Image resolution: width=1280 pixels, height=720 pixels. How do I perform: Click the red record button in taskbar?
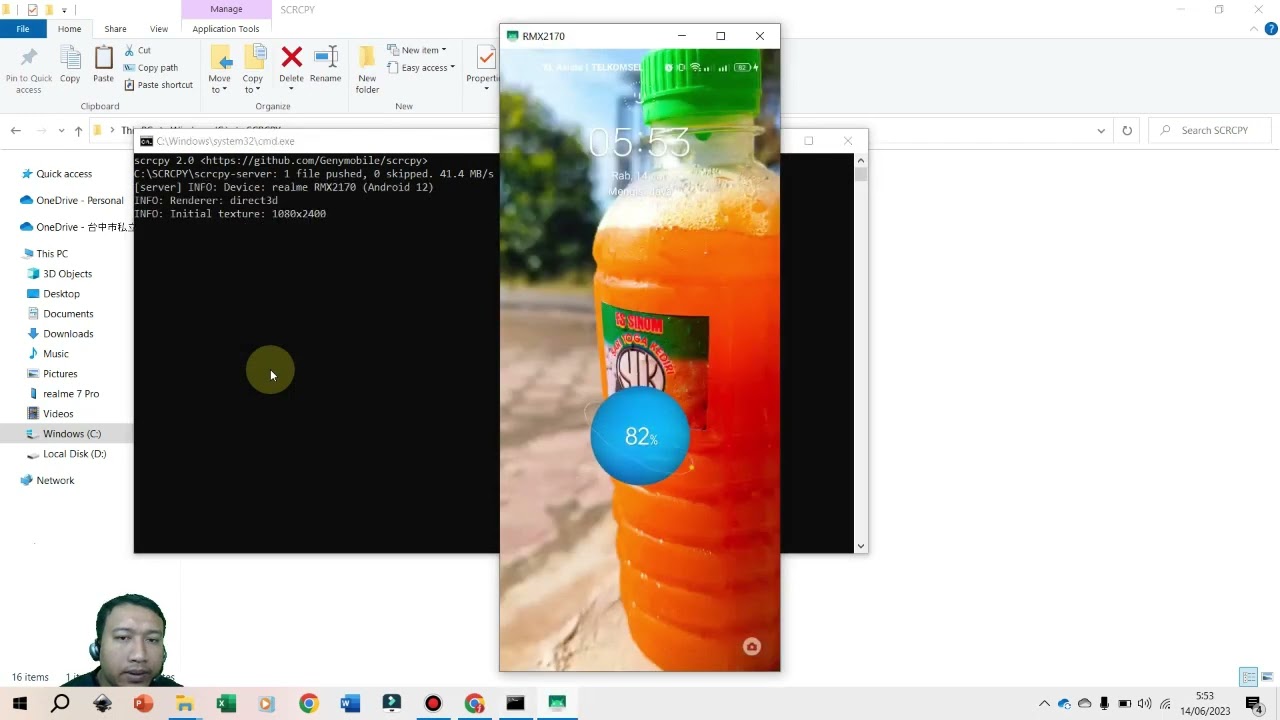pos(433,703)
